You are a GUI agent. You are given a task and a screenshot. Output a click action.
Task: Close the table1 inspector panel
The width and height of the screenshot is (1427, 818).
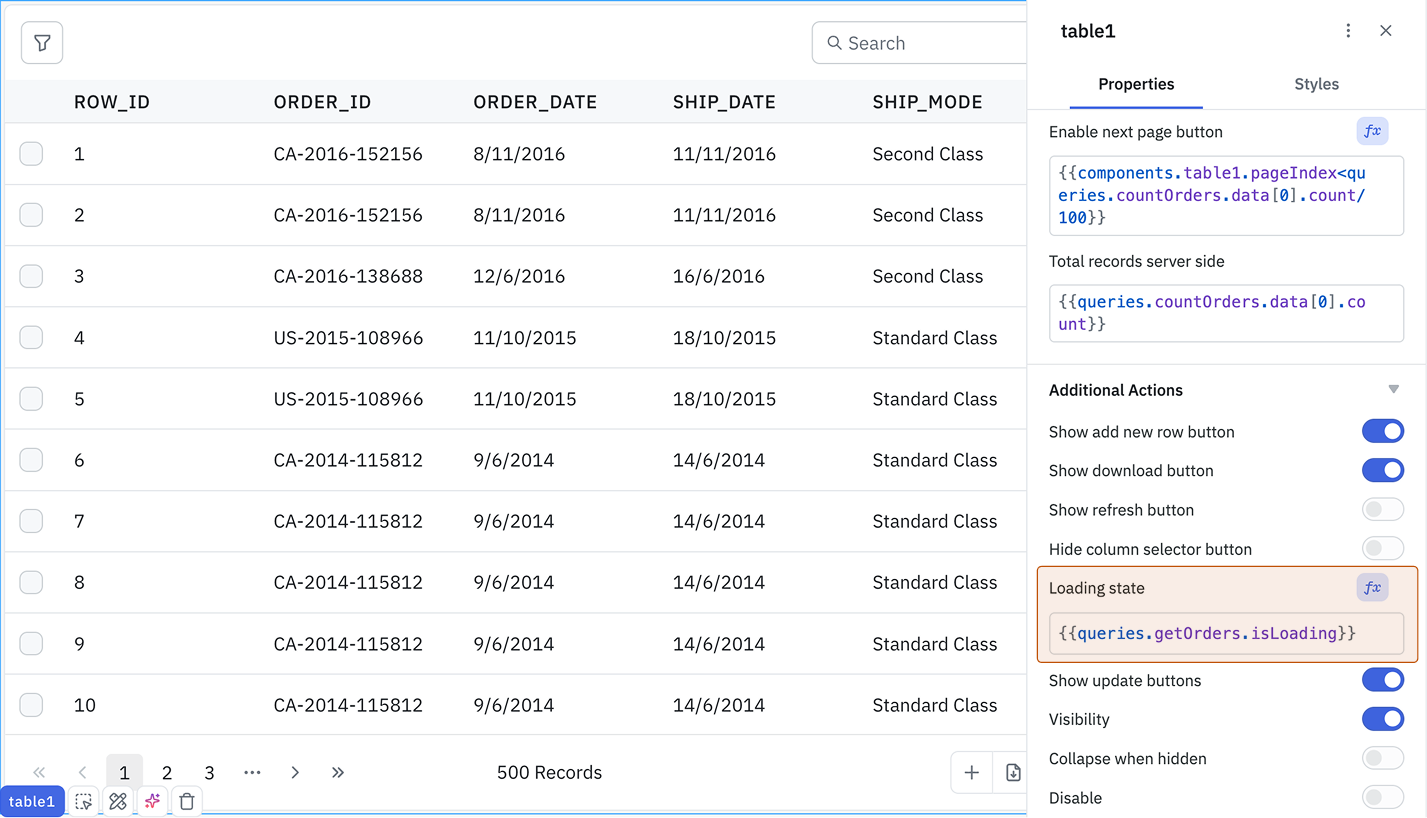tap(1385, 31)
